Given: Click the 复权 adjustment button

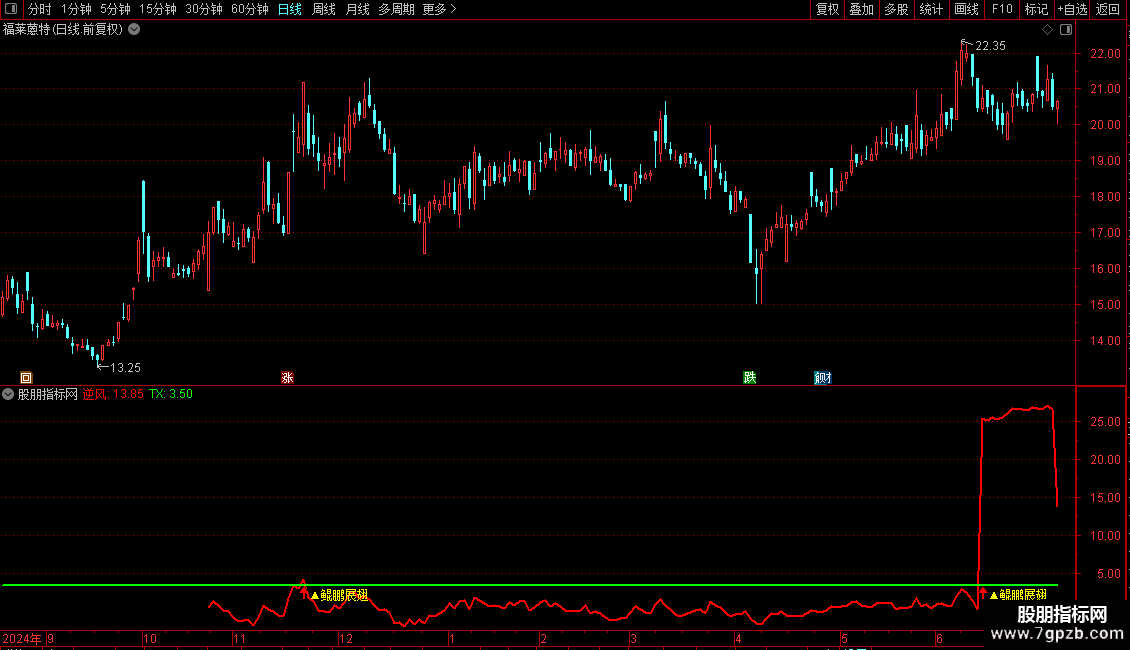Looking at the screenshot, I should tap(827, 9).
